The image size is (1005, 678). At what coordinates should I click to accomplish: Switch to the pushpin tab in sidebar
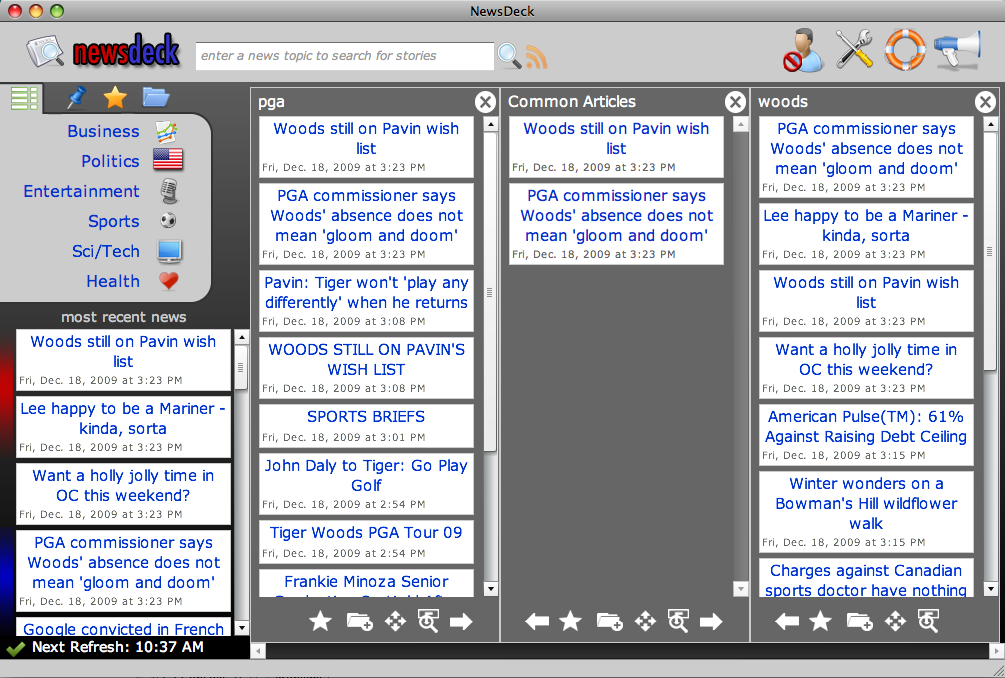[76, 97]
